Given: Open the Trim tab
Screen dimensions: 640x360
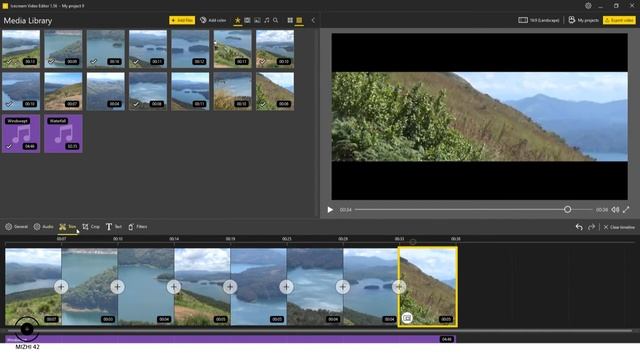Looking at the screenshot, I should [68, 227].
